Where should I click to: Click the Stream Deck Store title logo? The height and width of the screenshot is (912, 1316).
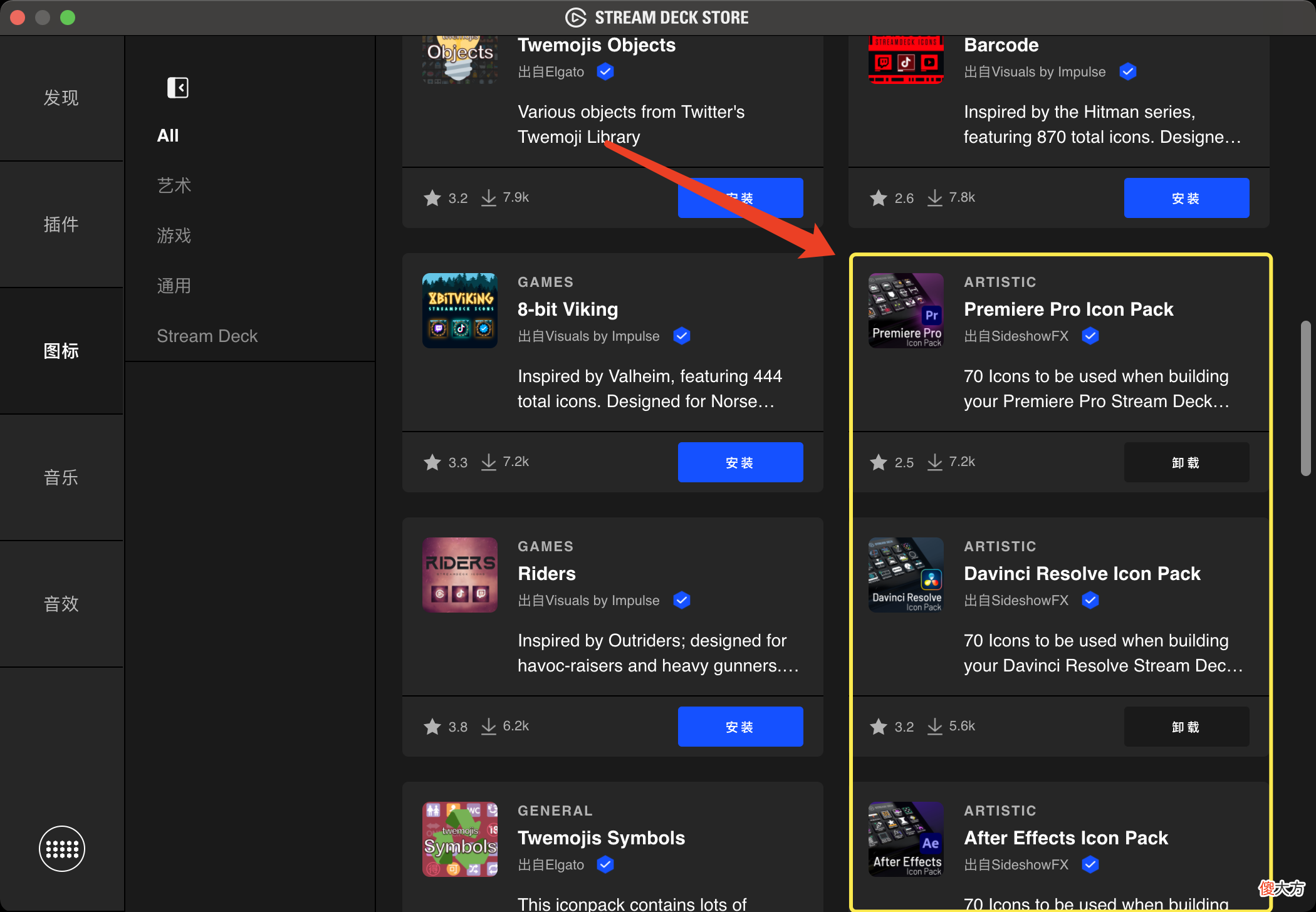pos(657,18)
